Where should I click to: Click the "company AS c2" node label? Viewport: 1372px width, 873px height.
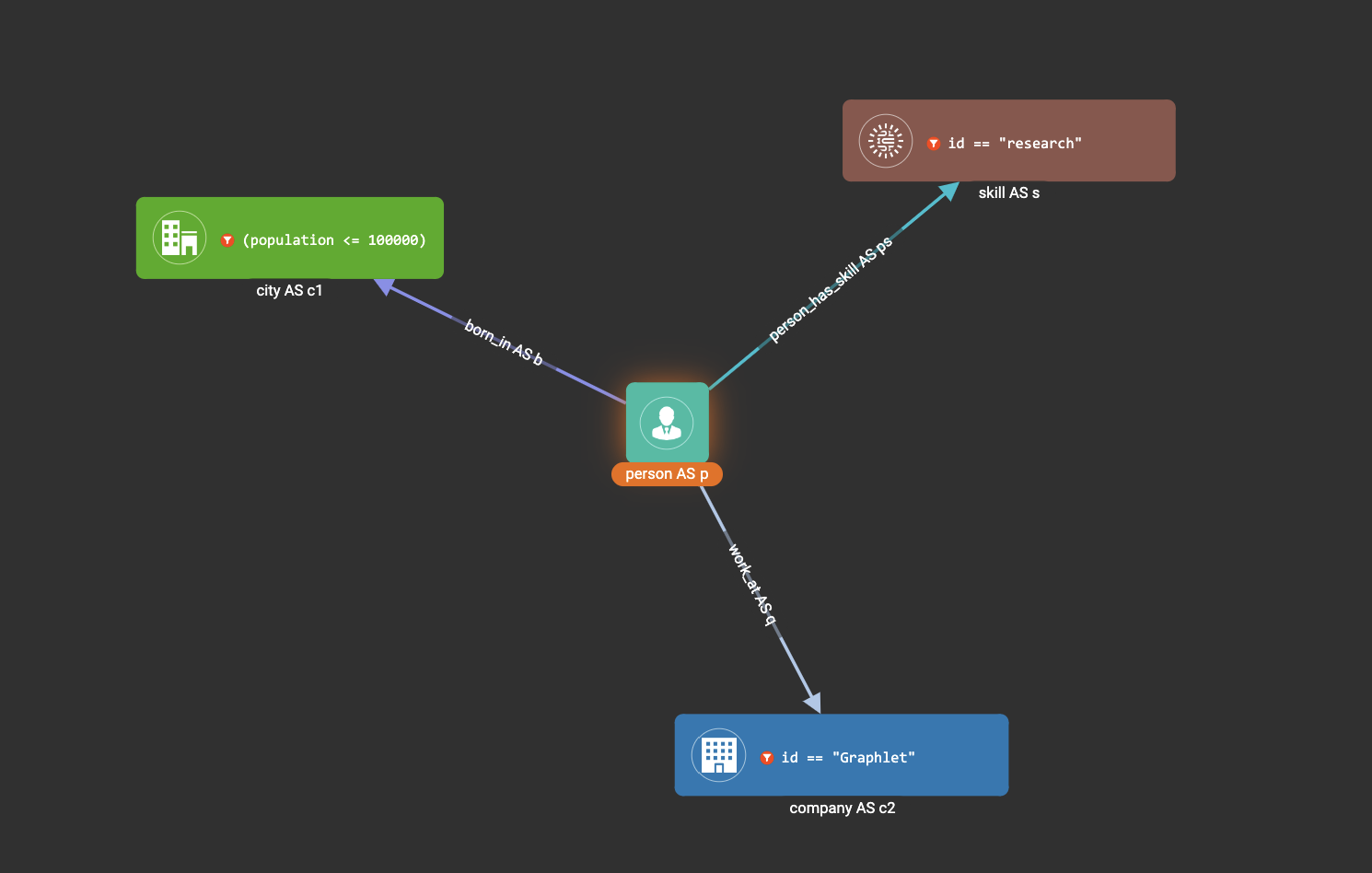point(842,809)
